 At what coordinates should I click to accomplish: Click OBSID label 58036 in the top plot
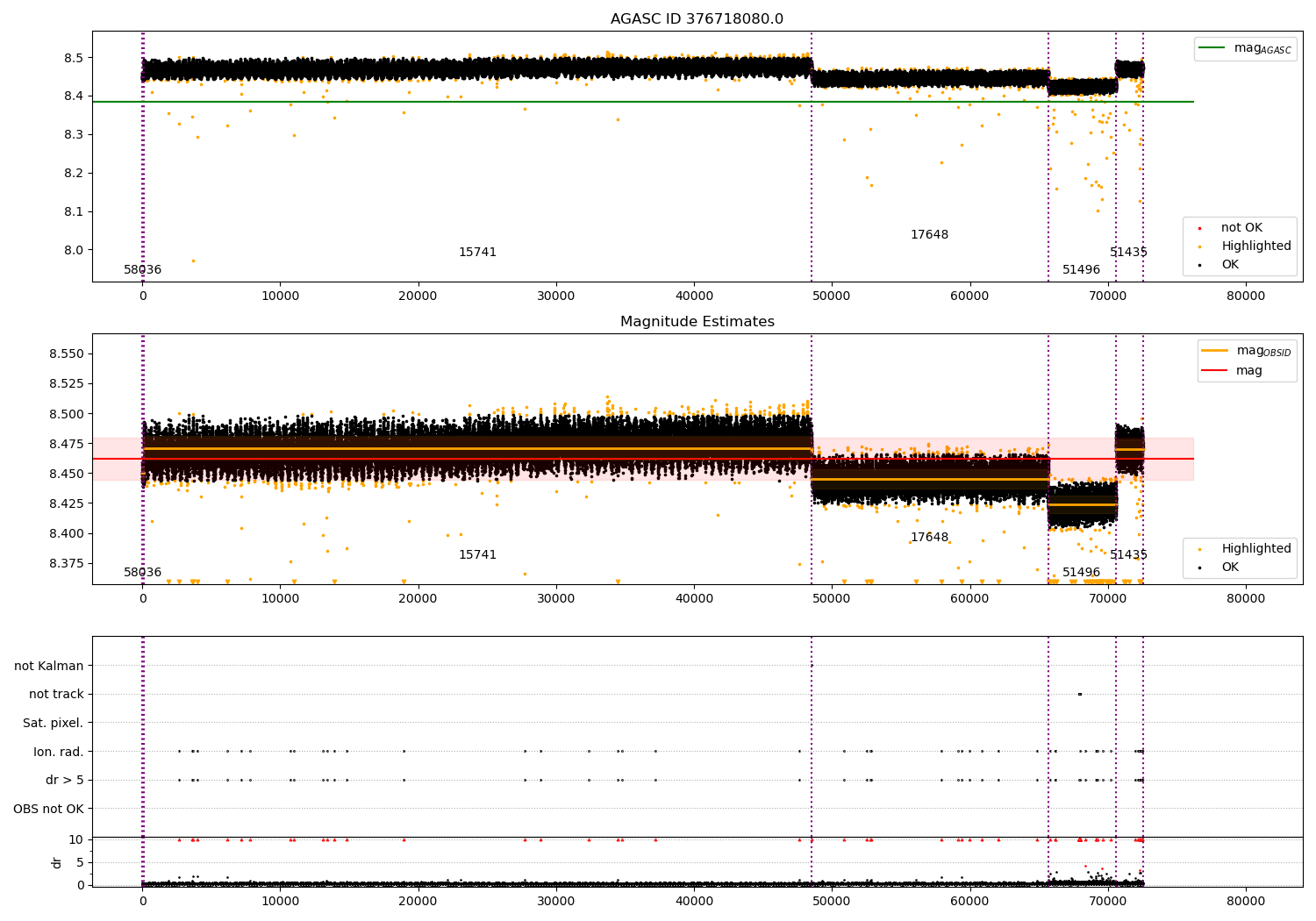tap(142, 270)
